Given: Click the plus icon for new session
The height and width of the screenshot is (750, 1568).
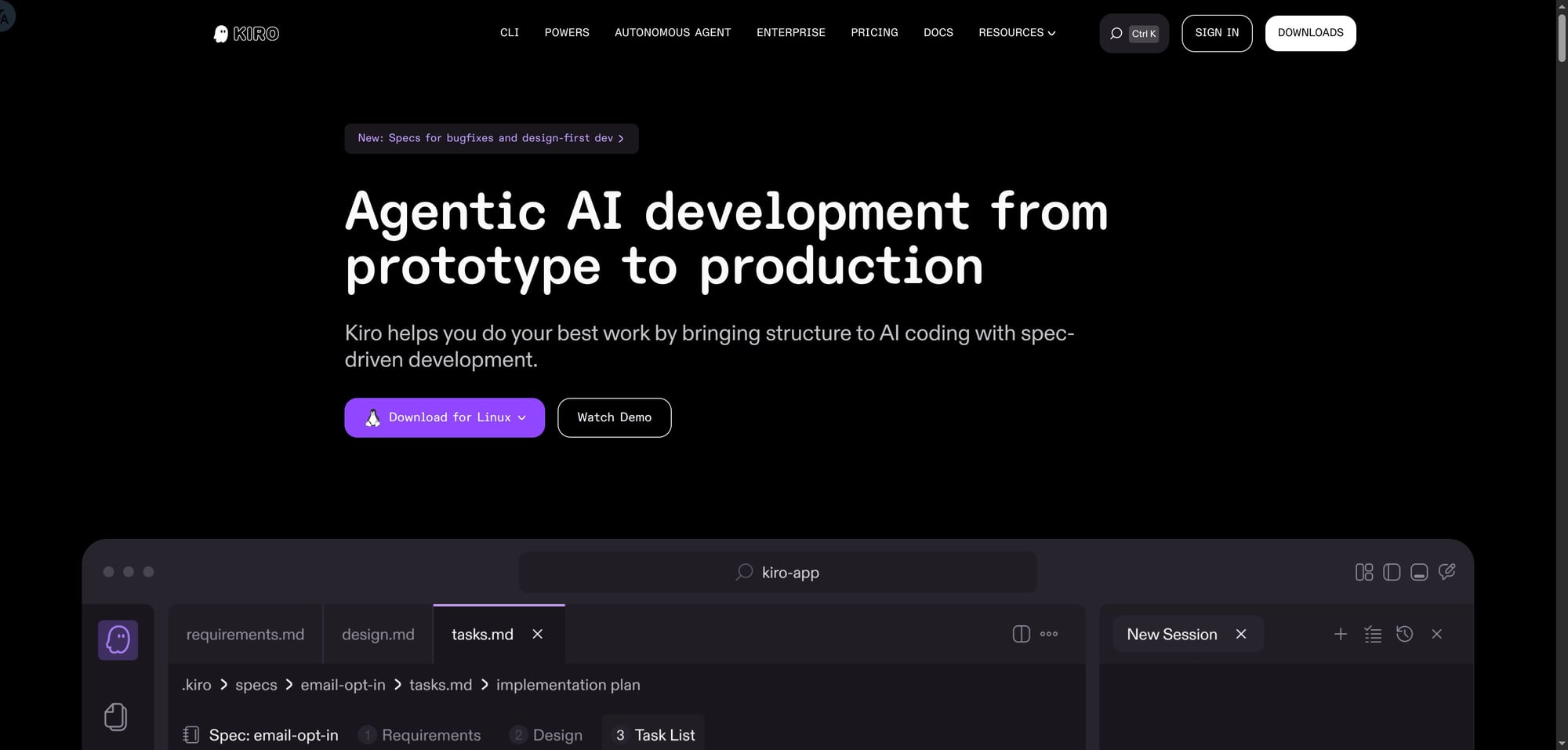Looking at the screenshot, I should (1341, 634).
